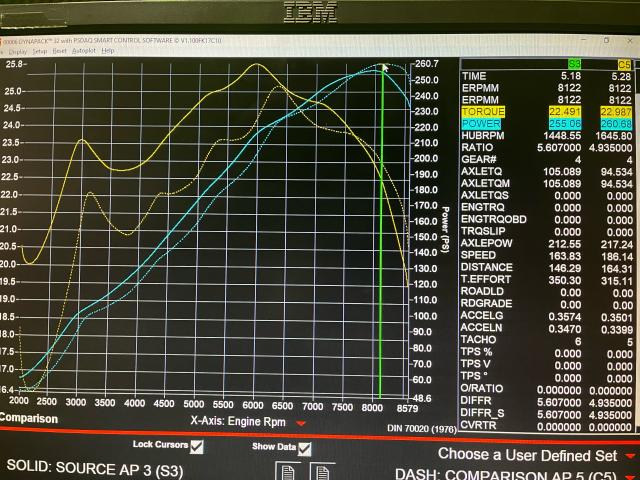Select the yellow TORQUE row label
The width and height of the screenshot is (640, 480).
pos(483,112)
